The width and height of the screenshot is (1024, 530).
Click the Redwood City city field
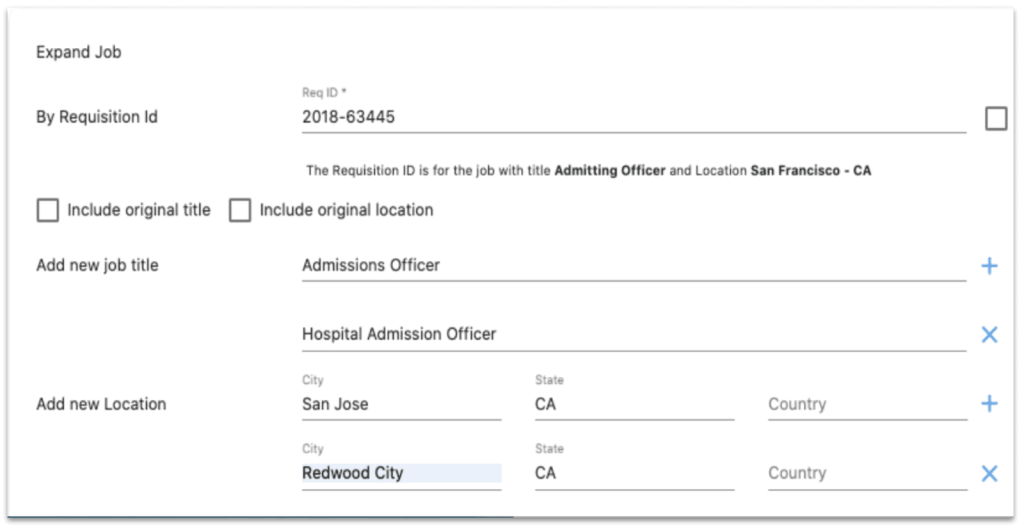[401, 473]
